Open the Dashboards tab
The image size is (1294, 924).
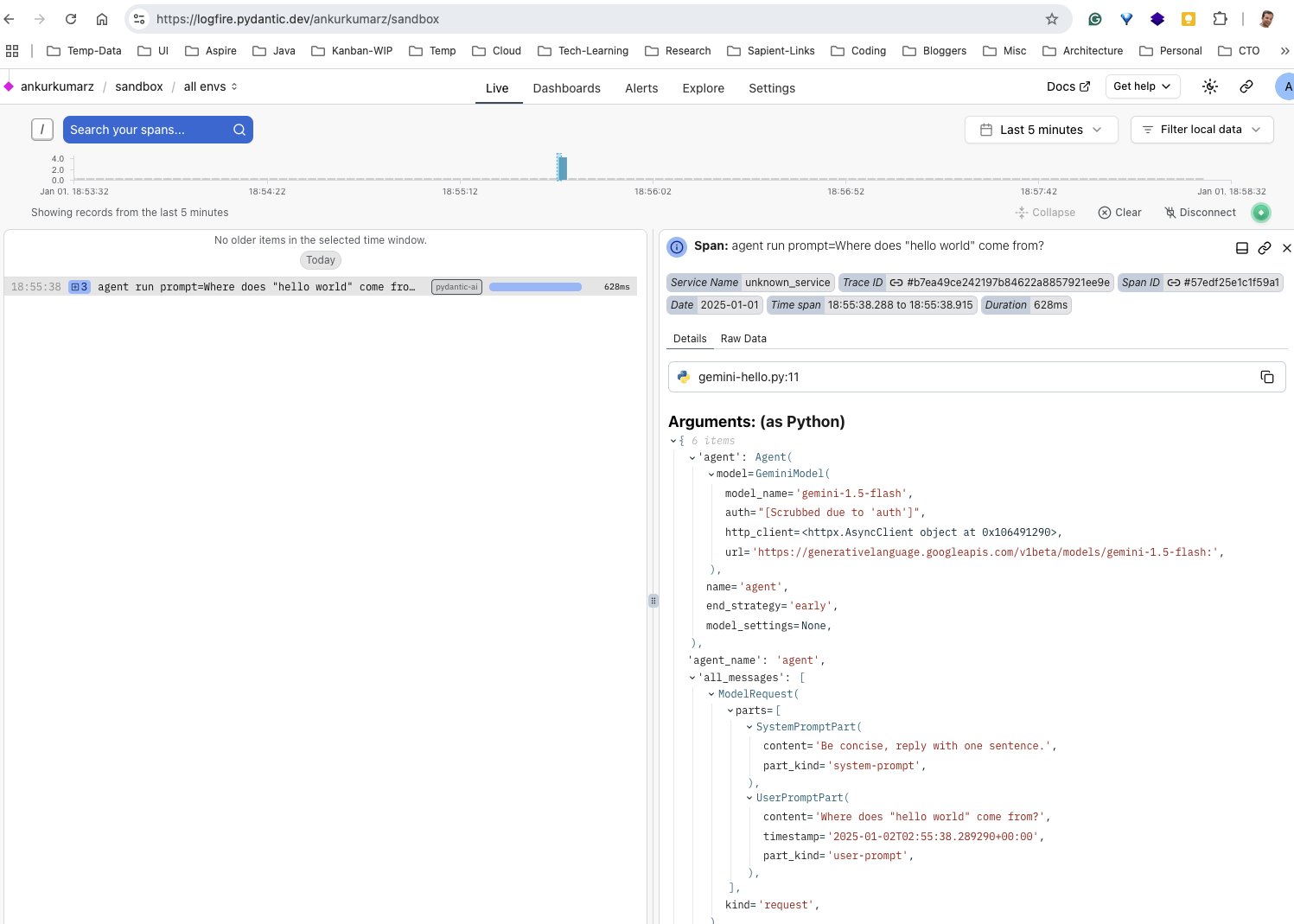[567, 88]
